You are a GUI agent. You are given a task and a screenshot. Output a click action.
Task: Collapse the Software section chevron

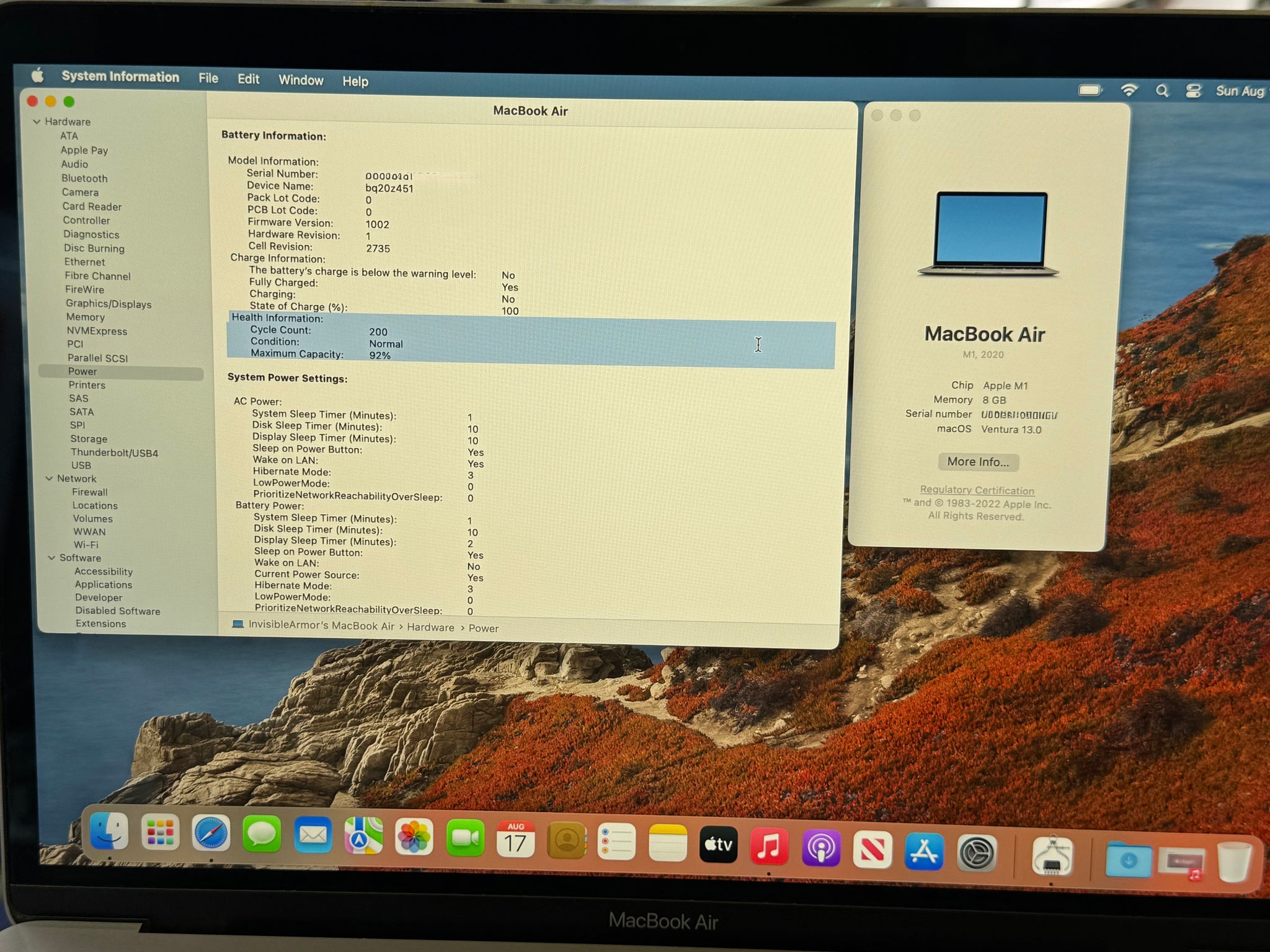tap(51, 558)
